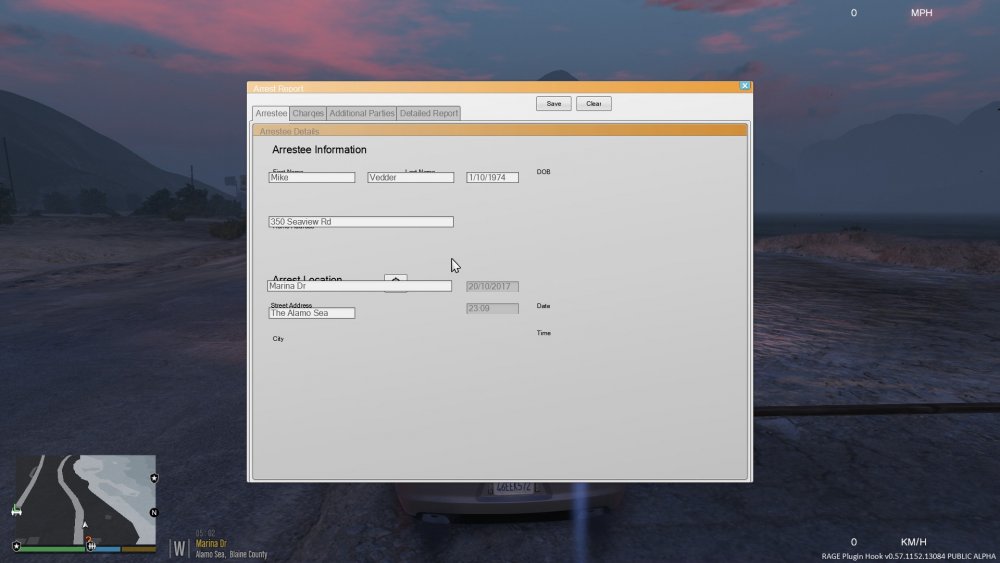Click the Arrestee Details panel header
The width and height of the screenshot is (1000, 563).
pos(499,131)
